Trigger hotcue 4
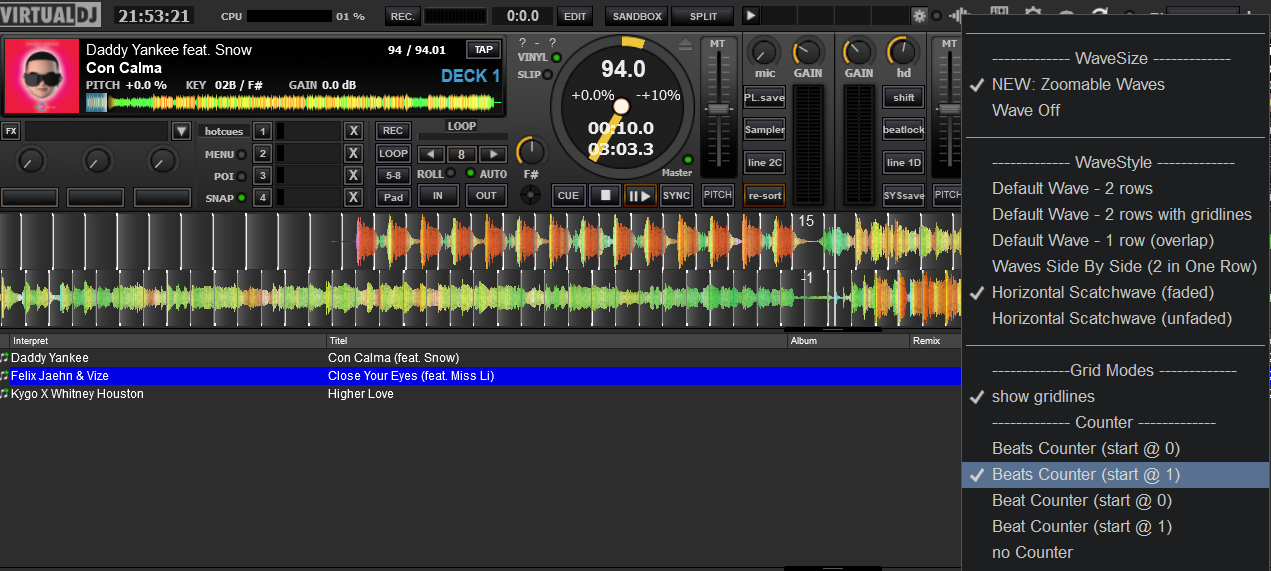This screenshot has width=1271, height=571. (261, 197)
